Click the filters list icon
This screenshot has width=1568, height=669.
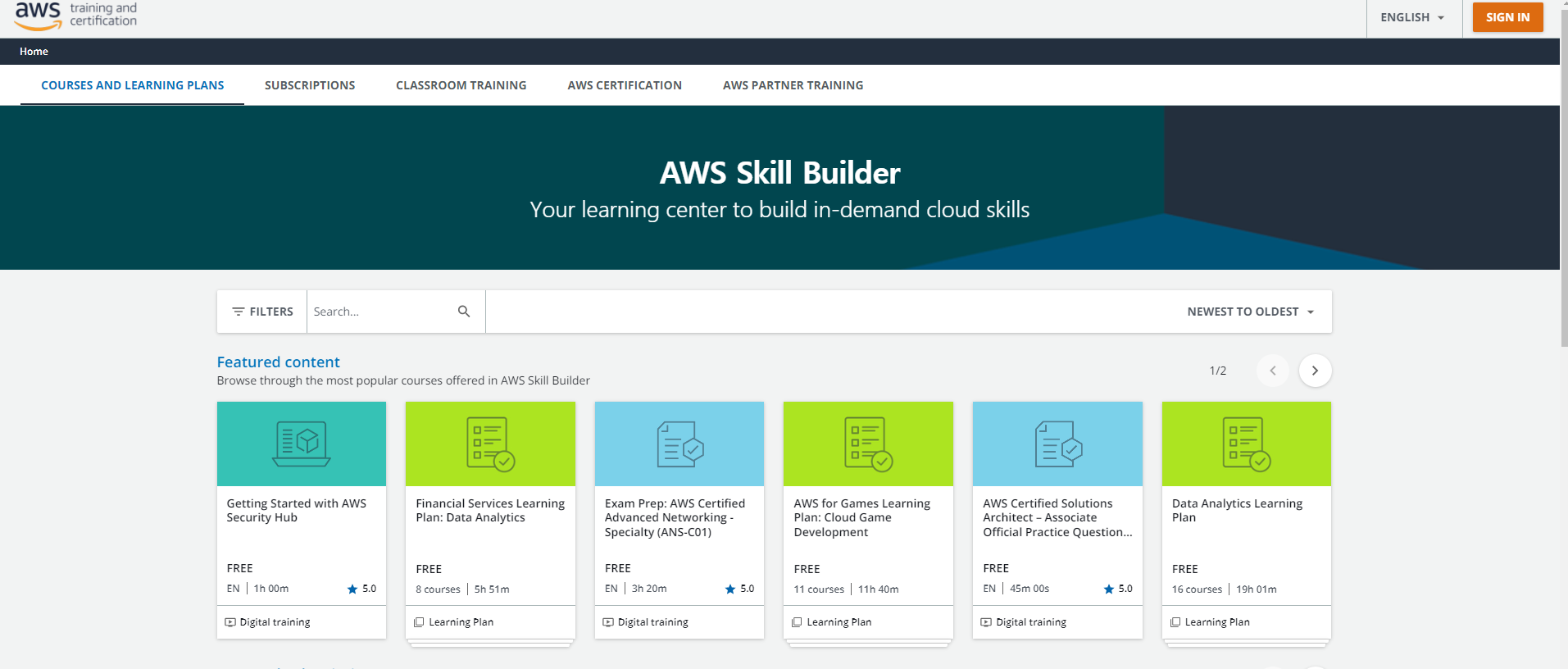(239, 312)
